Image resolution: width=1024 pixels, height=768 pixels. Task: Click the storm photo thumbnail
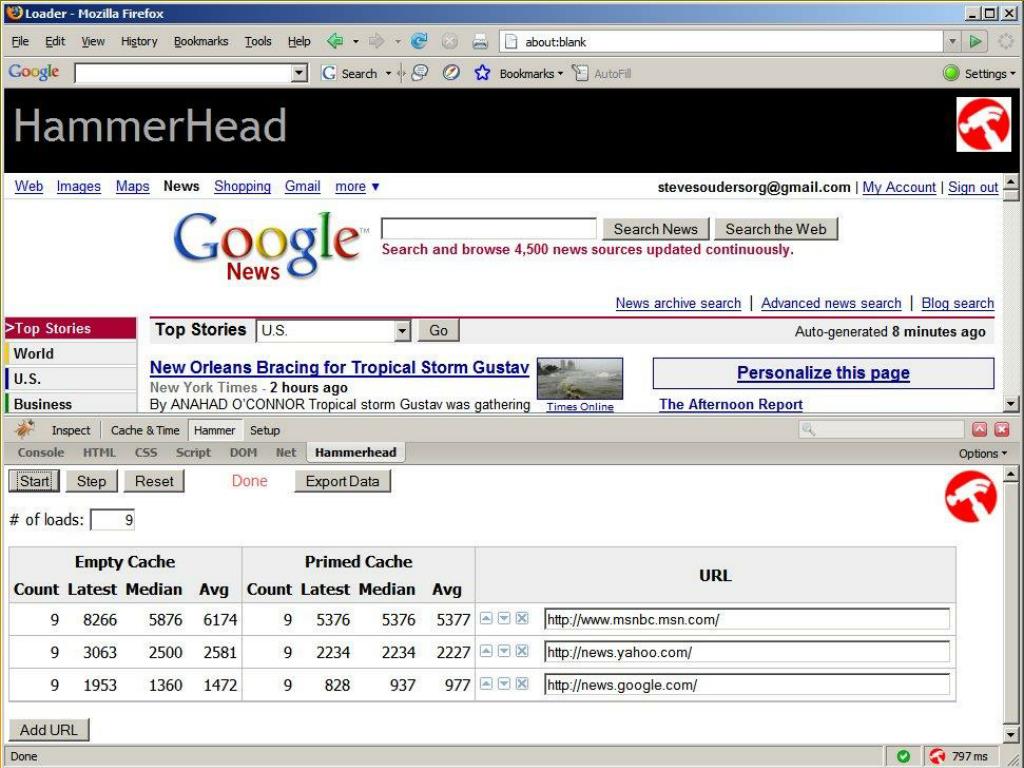click(580, 378)
